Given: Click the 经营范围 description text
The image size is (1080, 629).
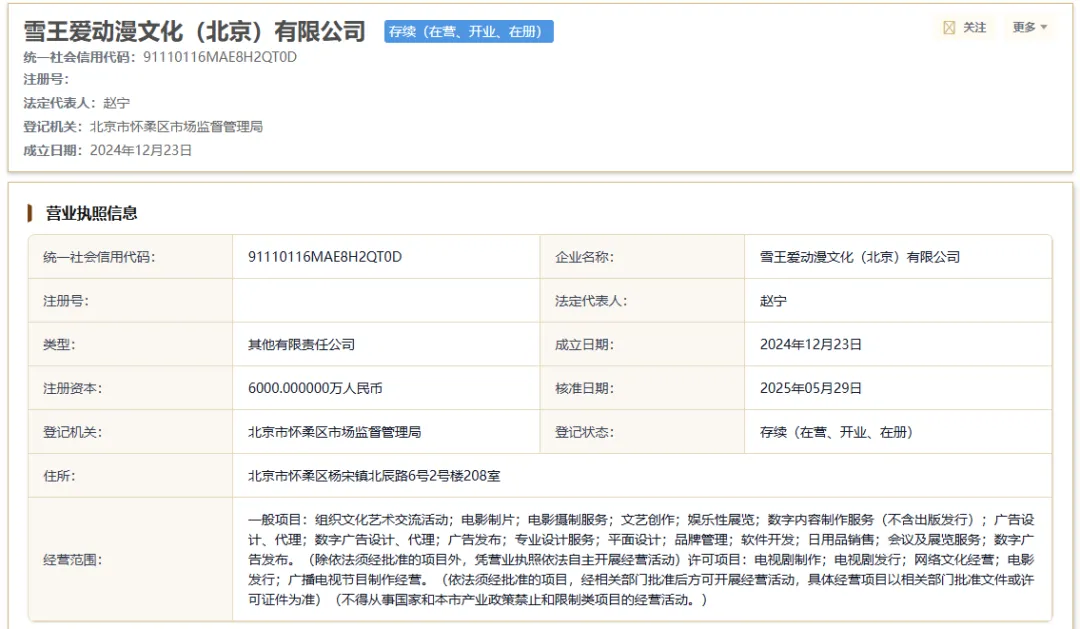Looking at the screenshot, I should pyautogui.click(x=641, y=559).
